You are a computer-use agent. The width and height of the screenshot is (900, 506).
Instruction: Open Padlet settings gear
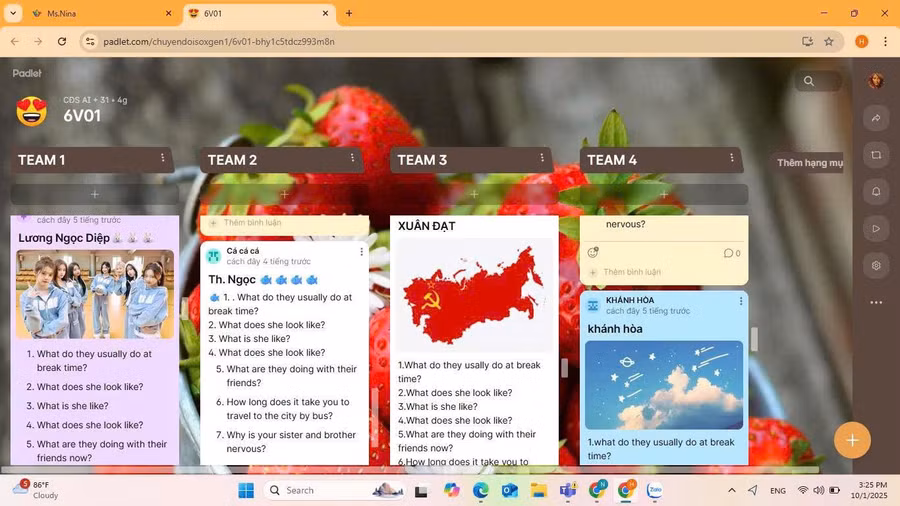point(876,265)
